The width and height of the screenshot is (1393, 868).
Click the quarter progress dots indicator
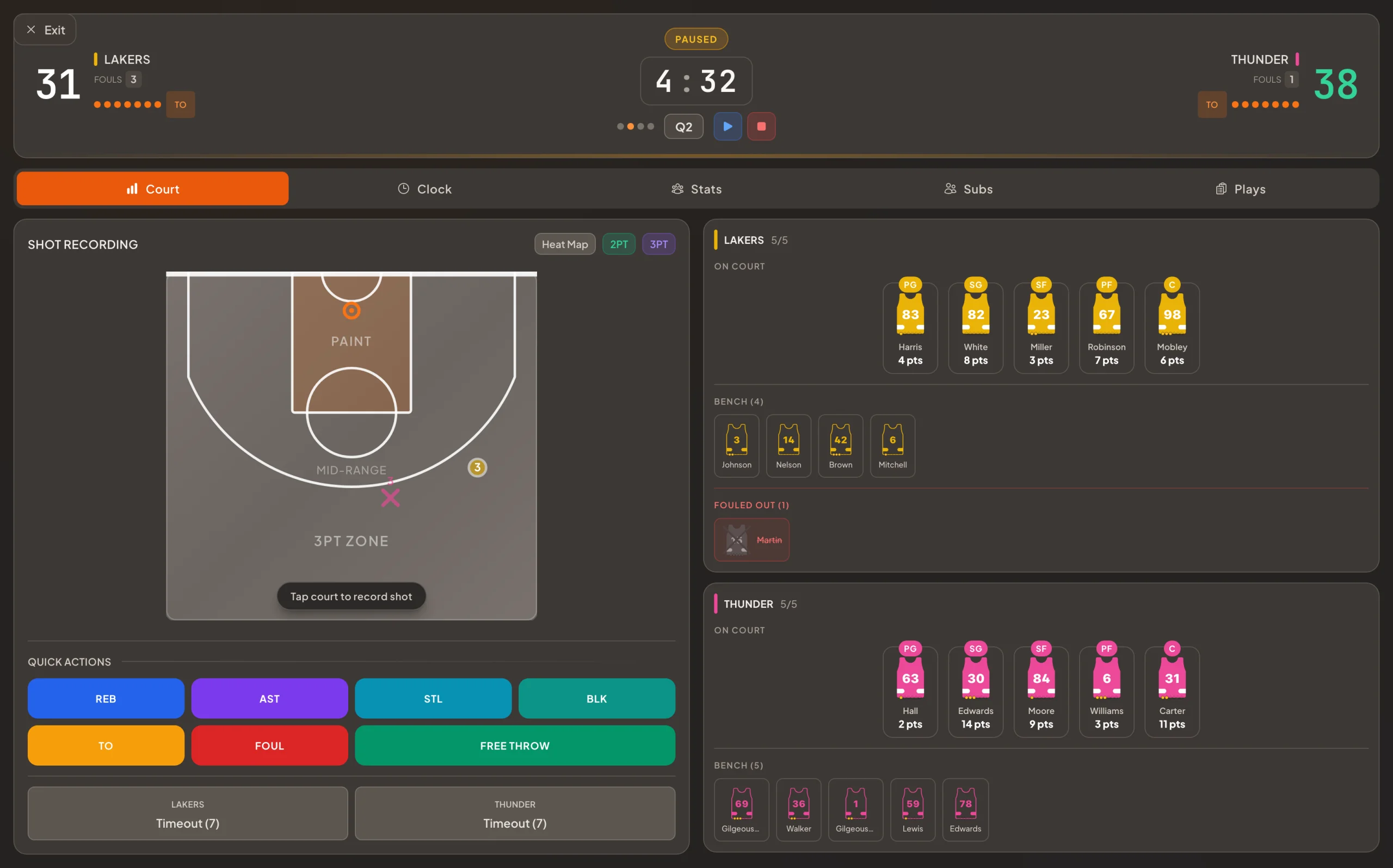point(636,126)
